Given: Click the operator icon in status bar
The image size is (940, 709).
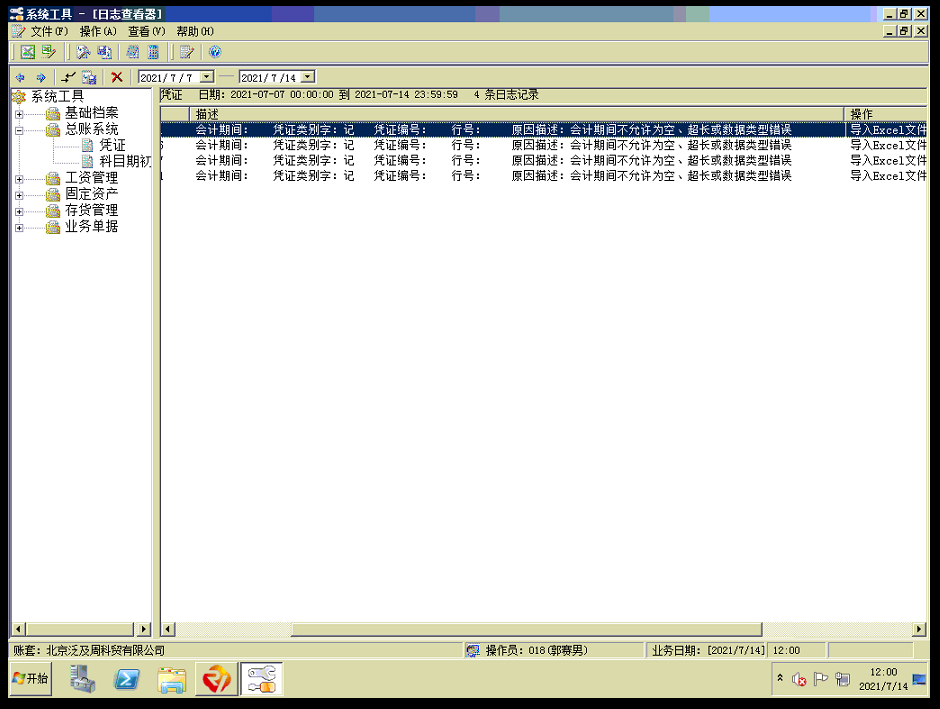Looking at the screenshot, I should [x=473, y=650].
